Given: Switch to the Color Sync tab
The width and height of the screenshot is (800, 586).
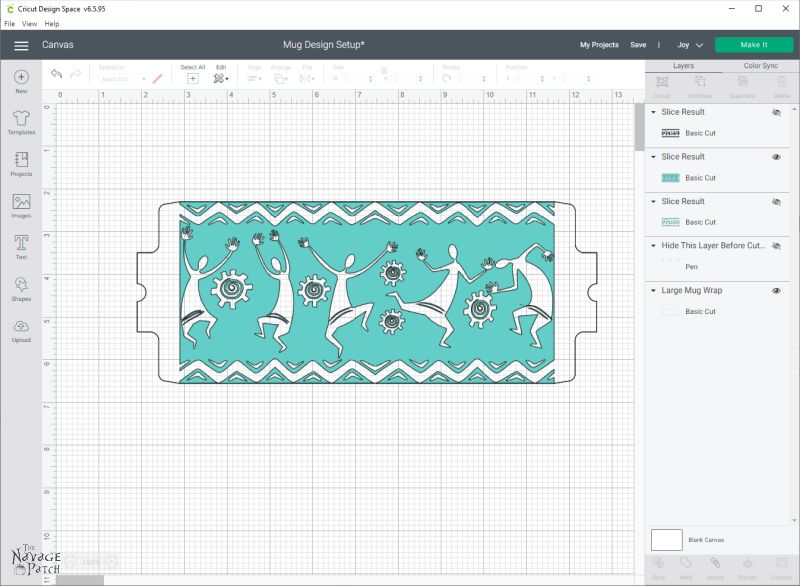Looking at the screenshot, I should (760, 66).
